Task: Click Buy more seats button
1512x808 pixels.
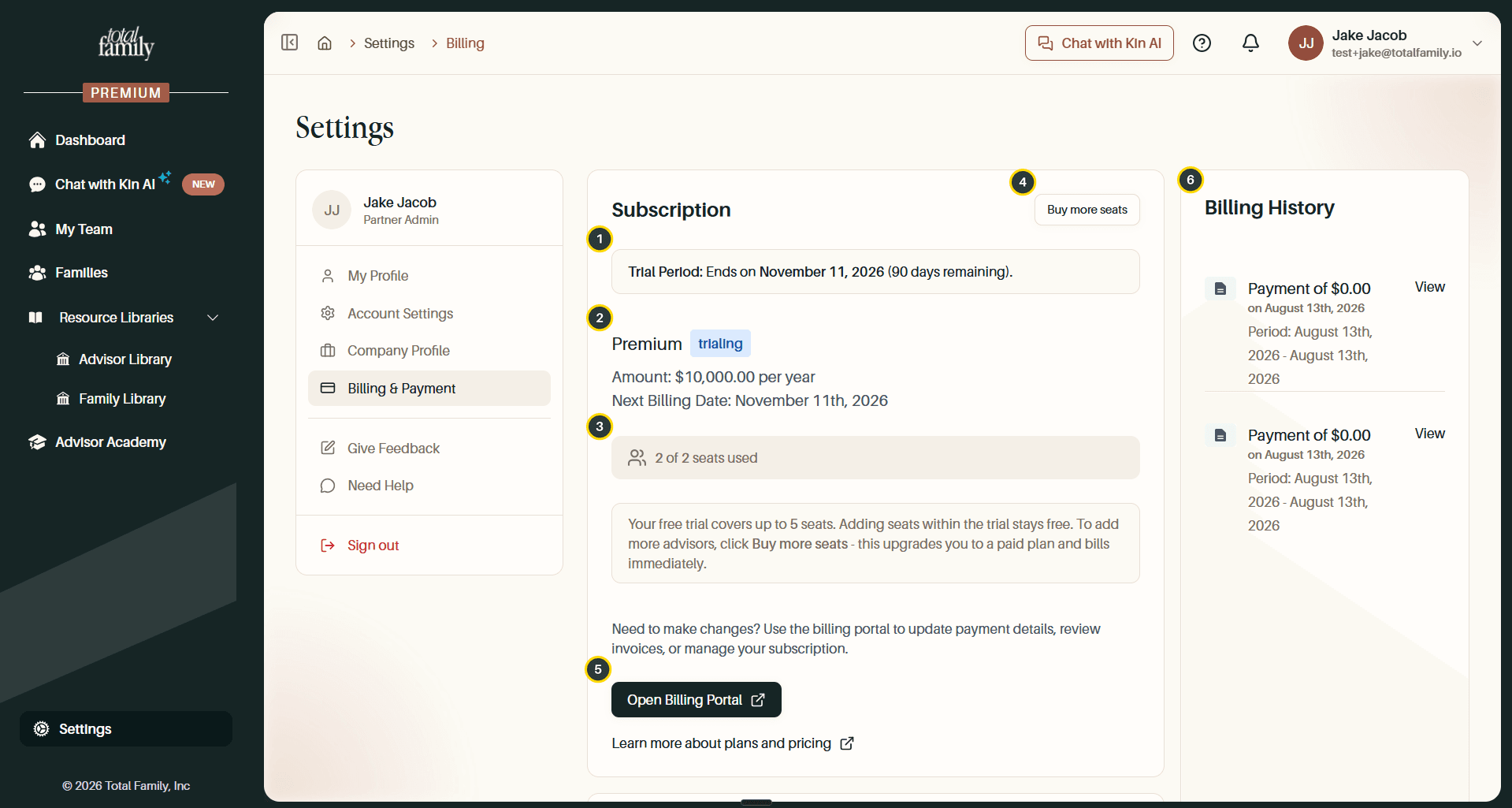Action: tap(1087, 210)
